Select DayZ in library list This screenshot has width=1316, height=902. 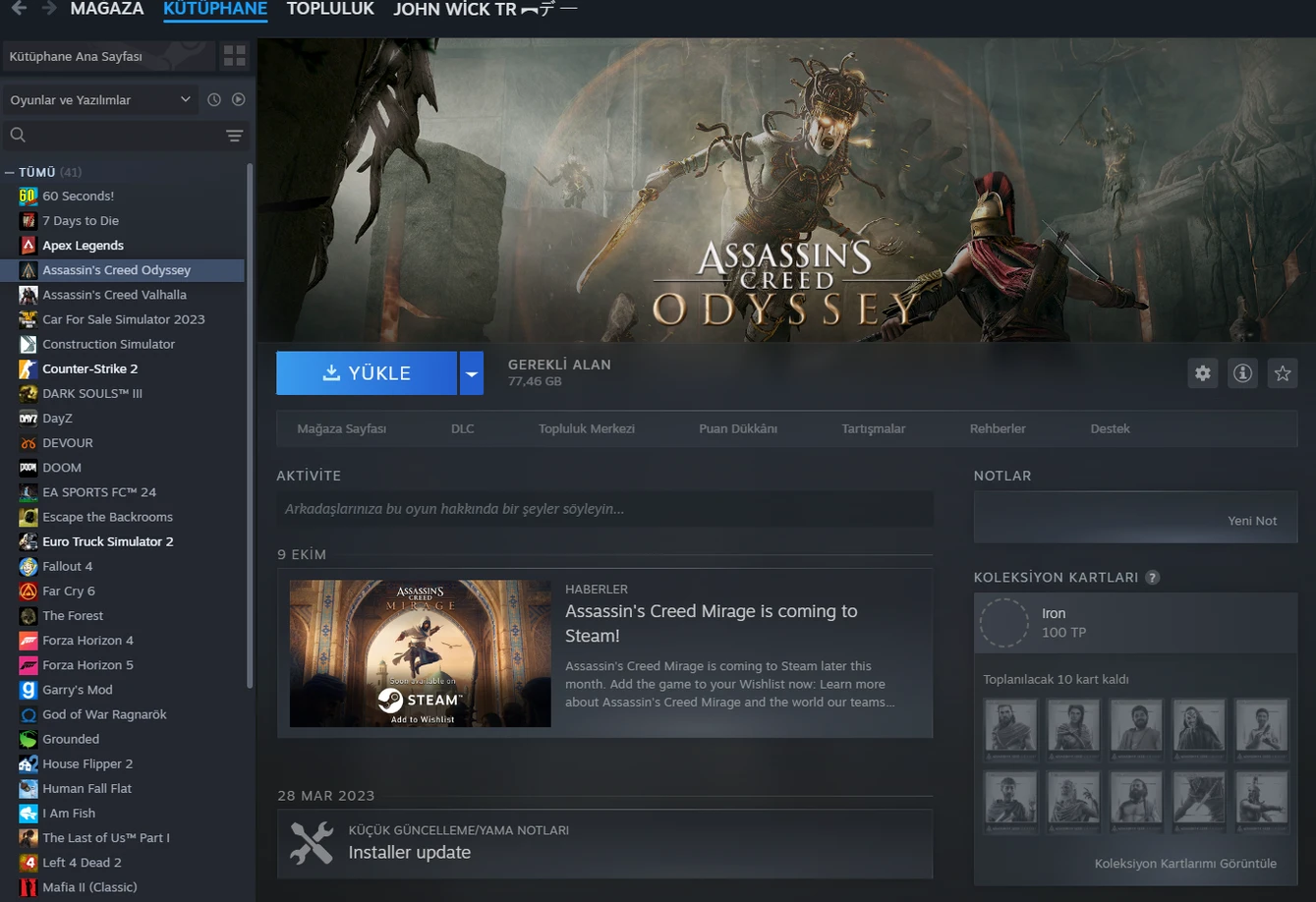click(x=57, y=419)
